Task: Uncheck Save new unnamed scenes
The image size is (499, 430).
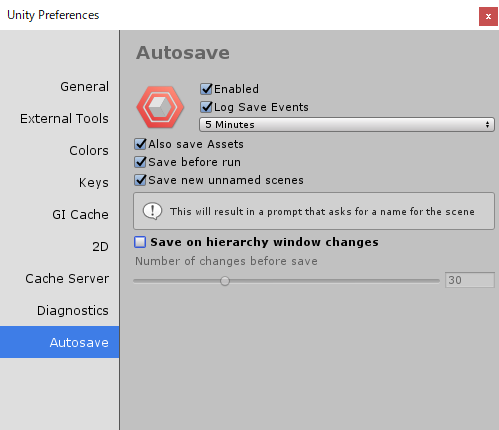Action: (x=140, y=180)
